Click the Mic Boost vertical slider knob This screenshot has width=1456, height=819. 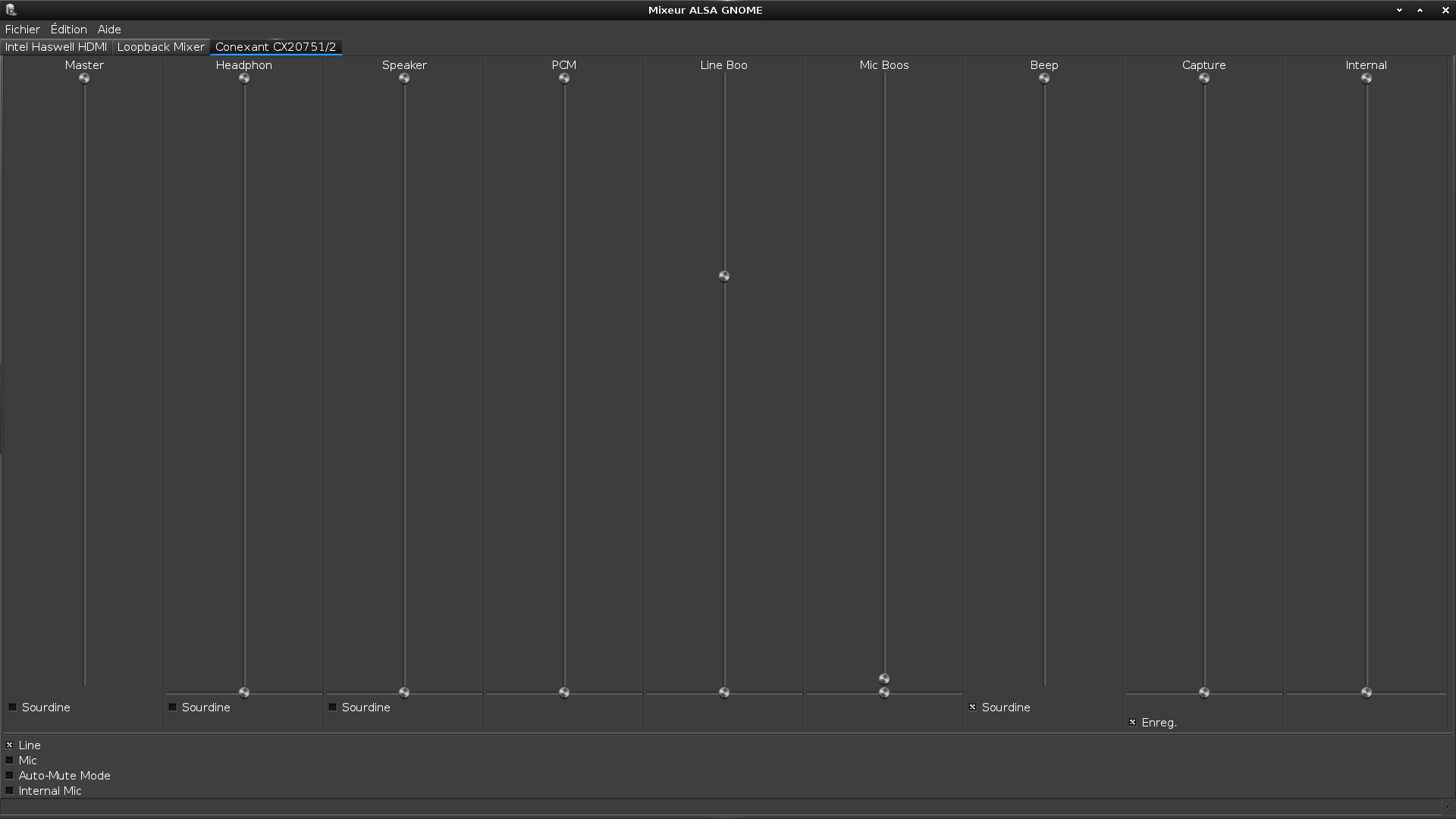[884, 679]
